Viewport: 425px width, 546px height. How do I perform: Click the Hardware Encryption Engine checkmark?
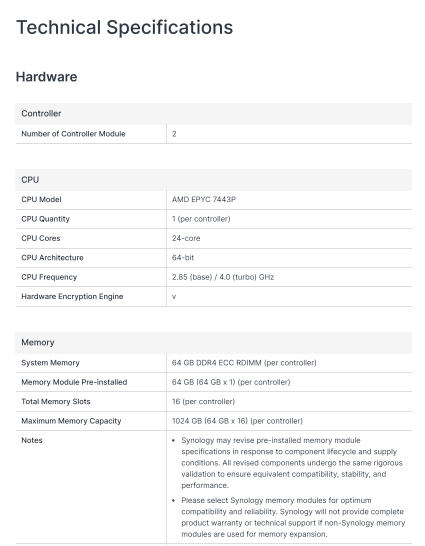point(174,297)
